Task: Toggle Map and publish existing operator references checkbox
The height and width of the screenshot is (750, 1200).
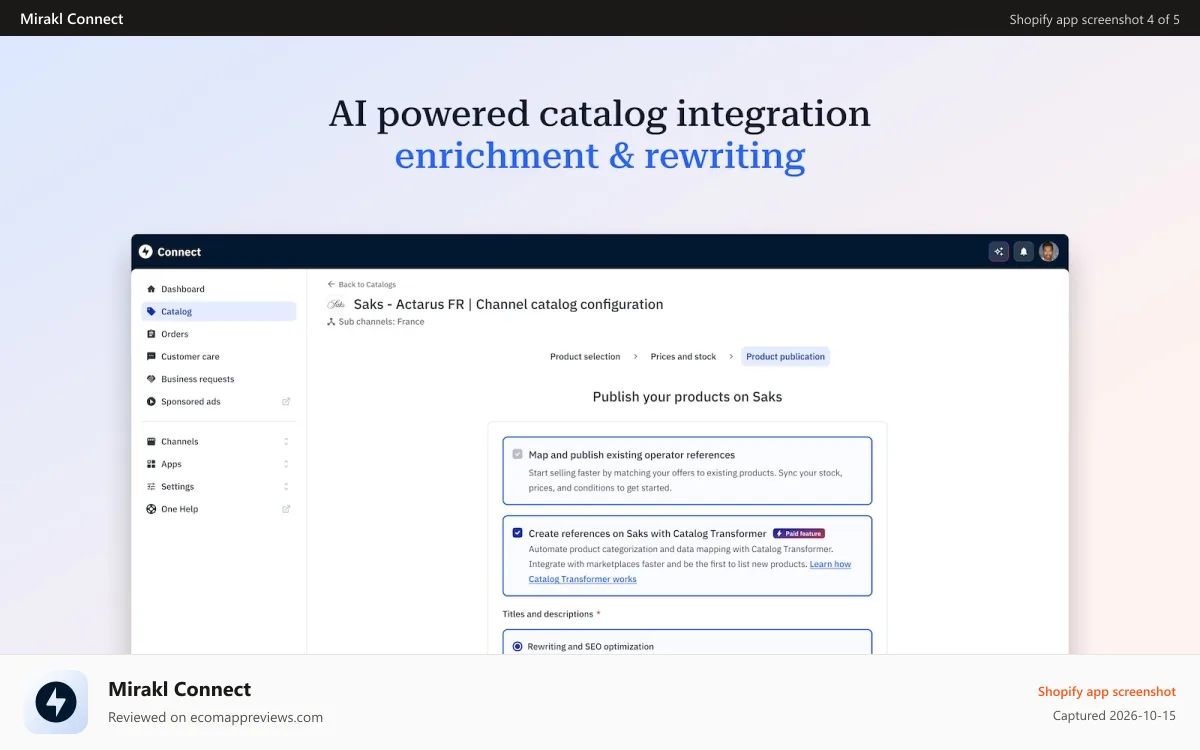Action: [x=517, y=454]
